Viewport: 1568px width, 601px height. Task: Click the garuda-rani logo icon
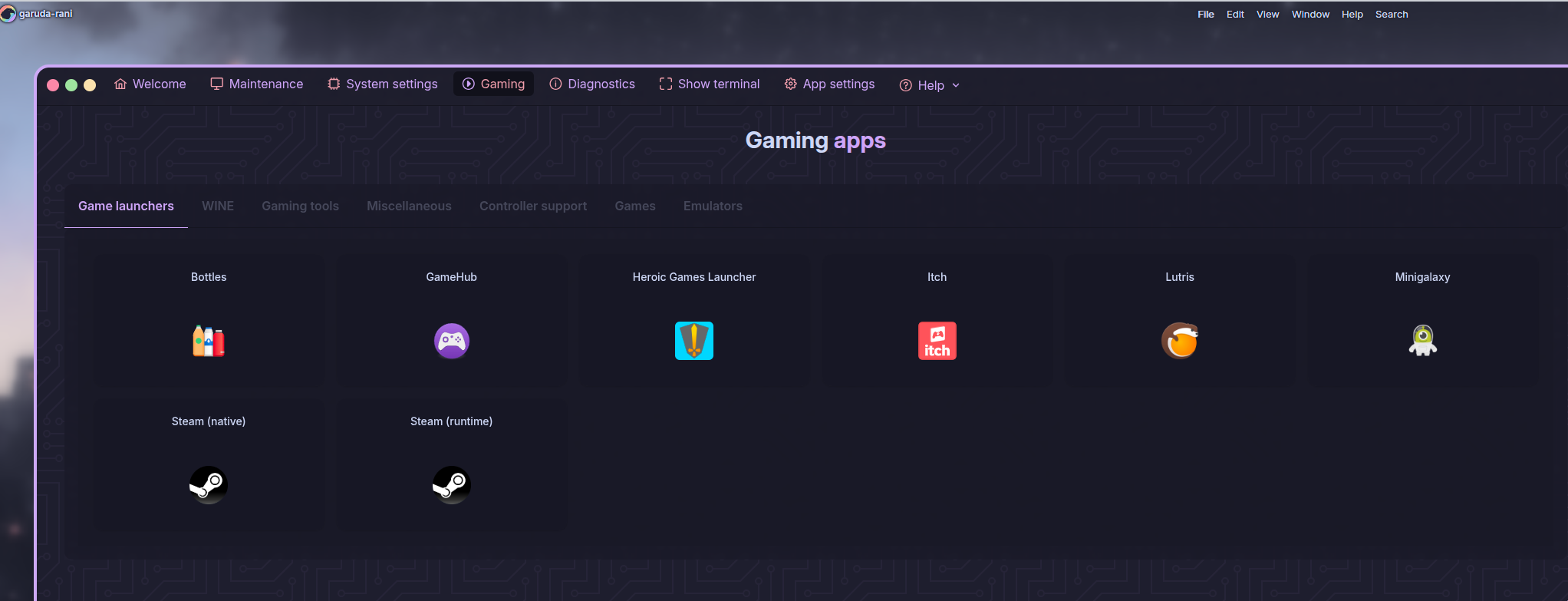point(8,14)
